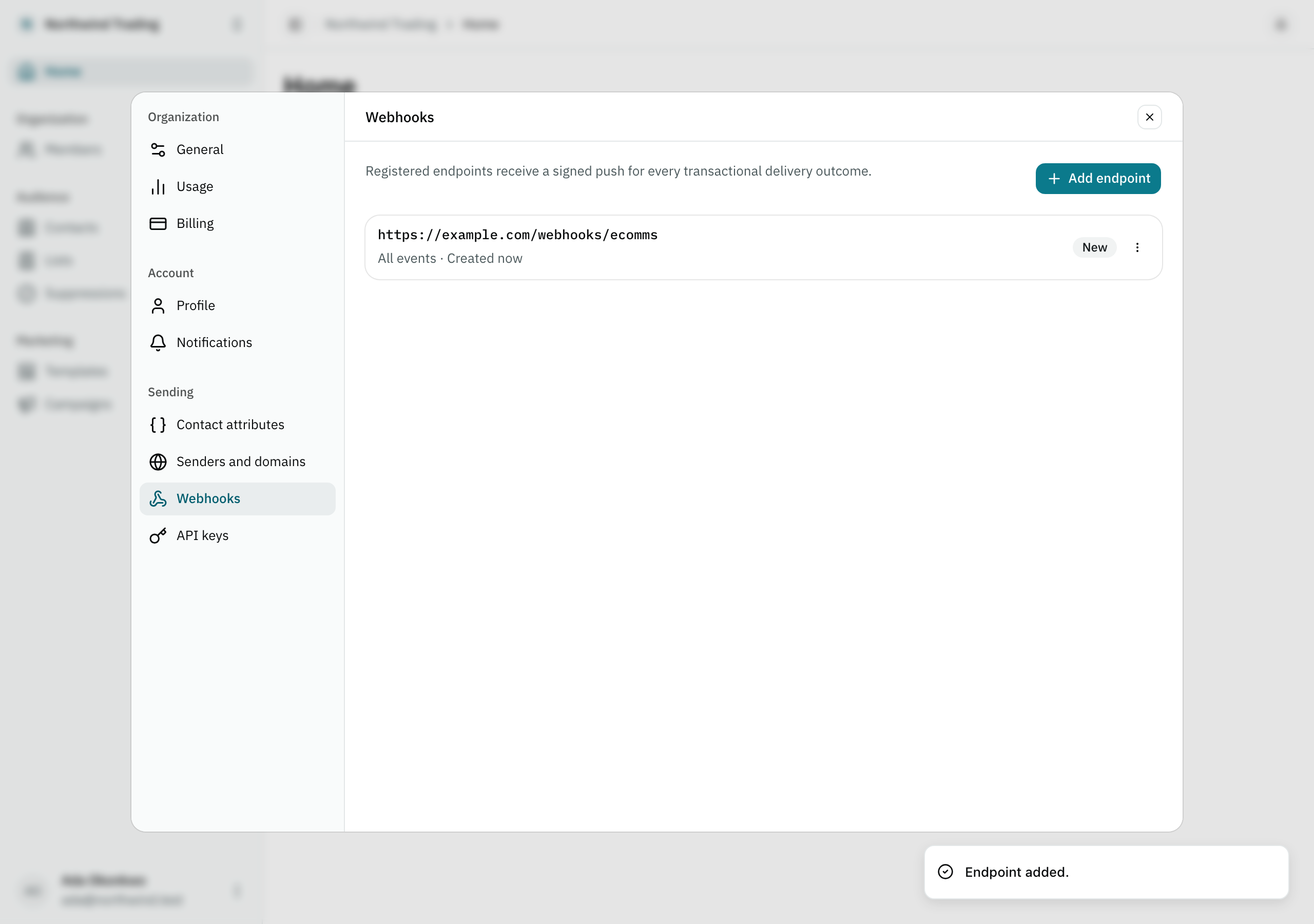The height and width of the screenshot is (924, 1314).
Task: Click the Webhooks icon in sidebar
Action: point(158,498)
